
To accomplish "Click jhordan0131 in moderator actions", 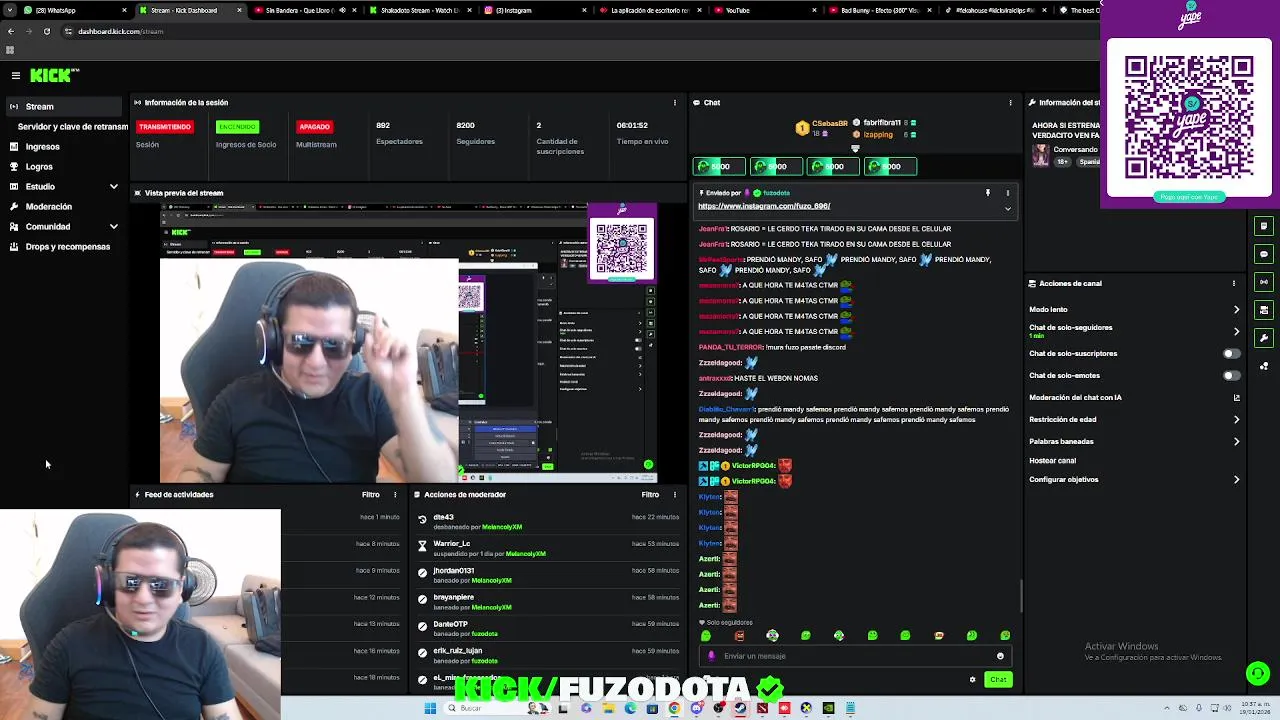I will [453, 571].
